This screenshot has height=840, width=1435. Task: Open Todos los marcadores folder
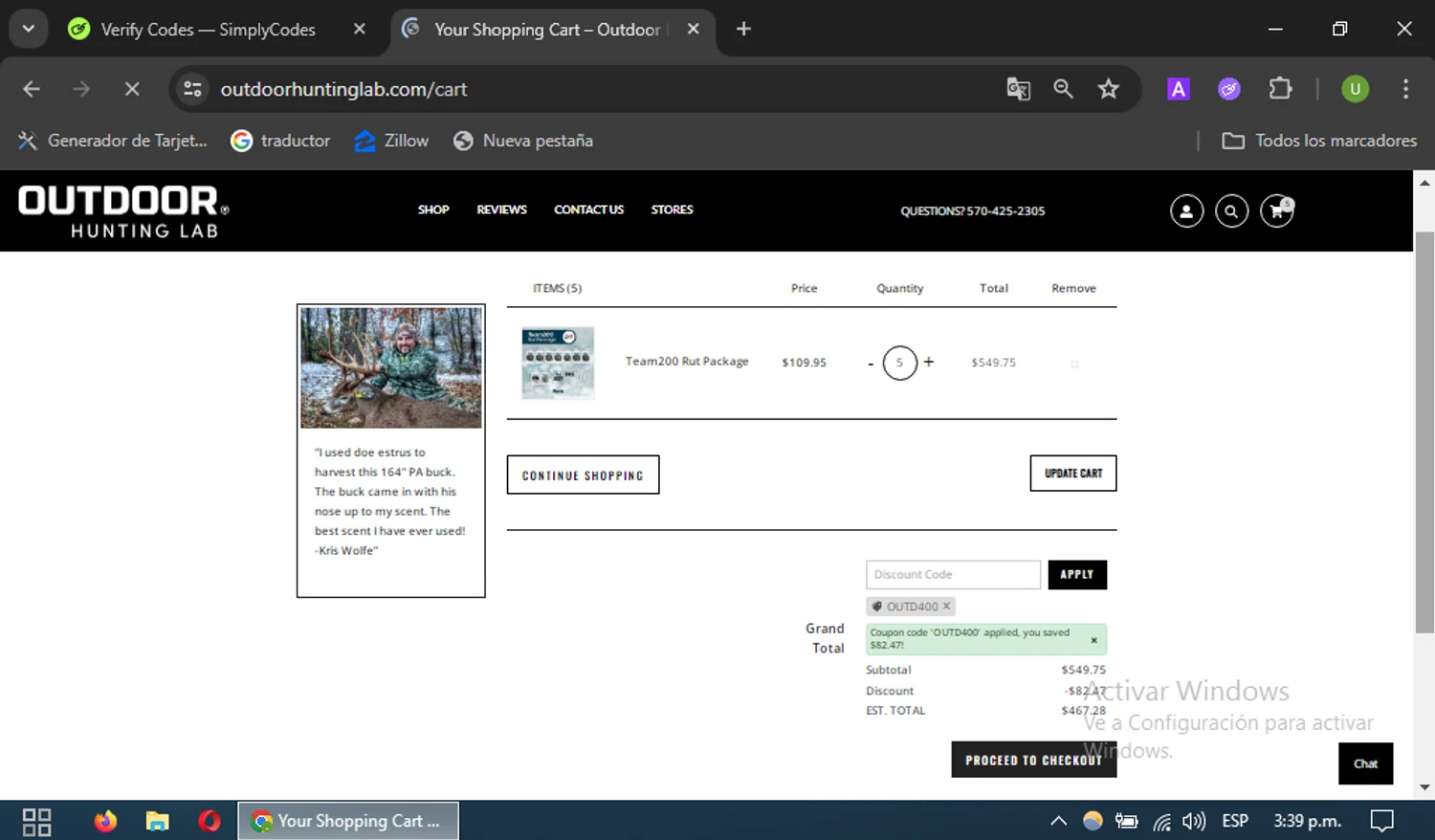pos(1319,141)
